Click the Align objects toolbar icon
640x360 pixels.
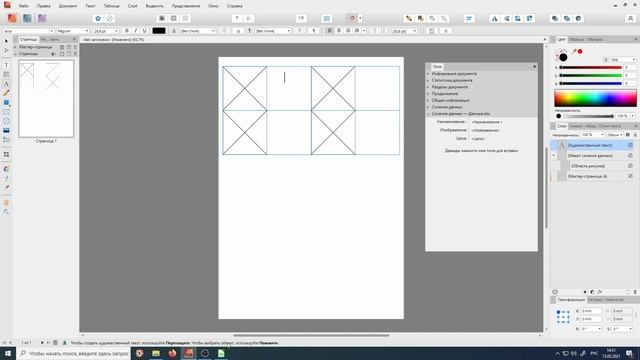coord(469,18)
